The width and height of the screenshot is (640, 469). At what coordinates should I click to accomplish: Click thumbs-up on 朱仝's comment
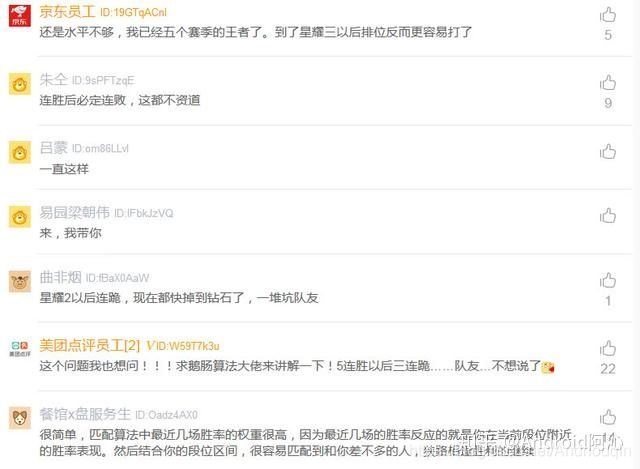tap(608, 82)
